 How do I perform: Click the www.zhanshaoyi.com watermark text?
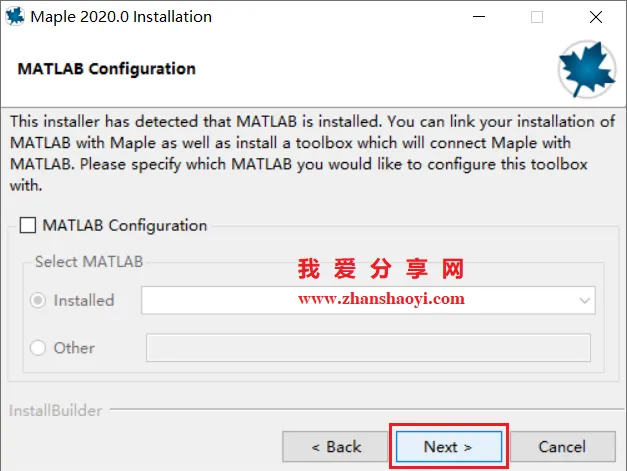click(x=381, y=299)
